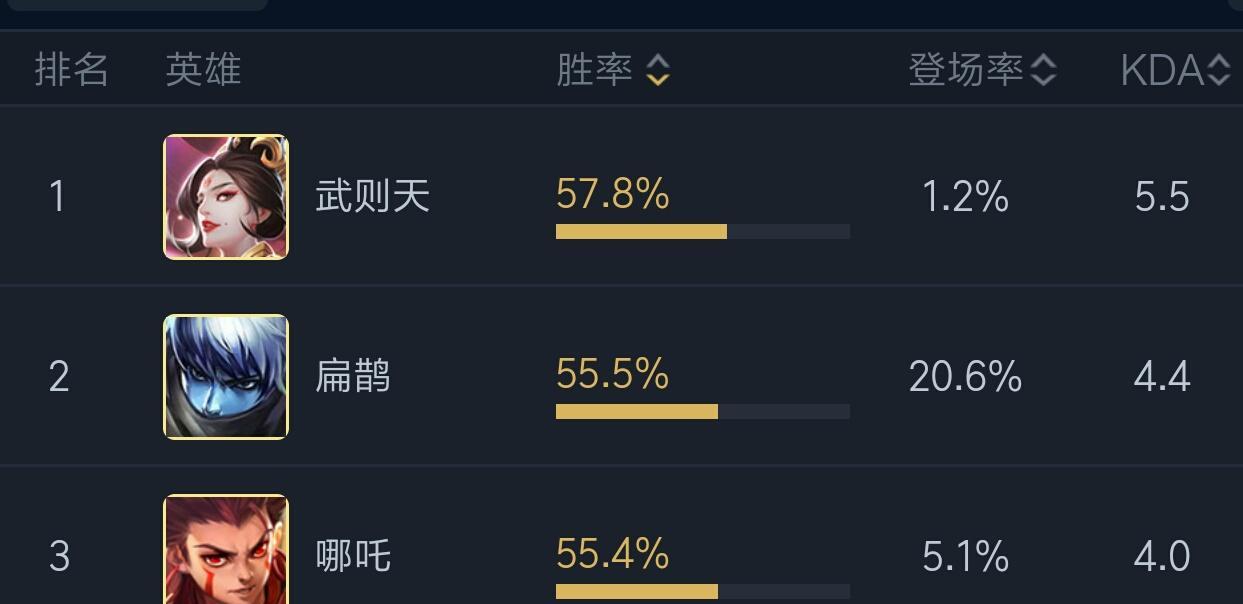This screenshot has height=604, width=1243.
Task: Click 扁鹊's 55.5% win rate bar
Action: 703,412
